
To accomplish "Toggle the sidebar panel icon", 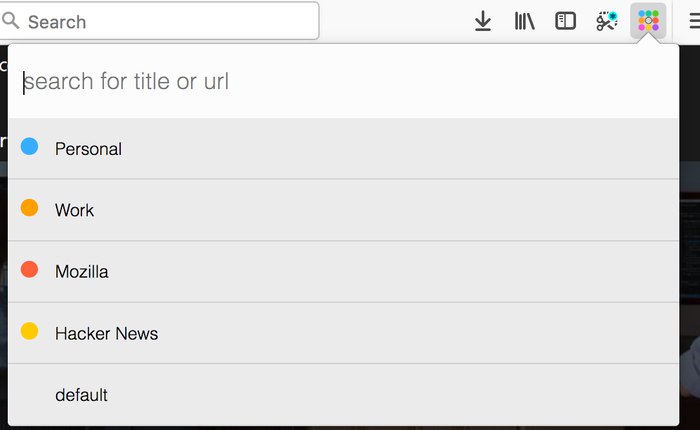I will click(565, 21).
